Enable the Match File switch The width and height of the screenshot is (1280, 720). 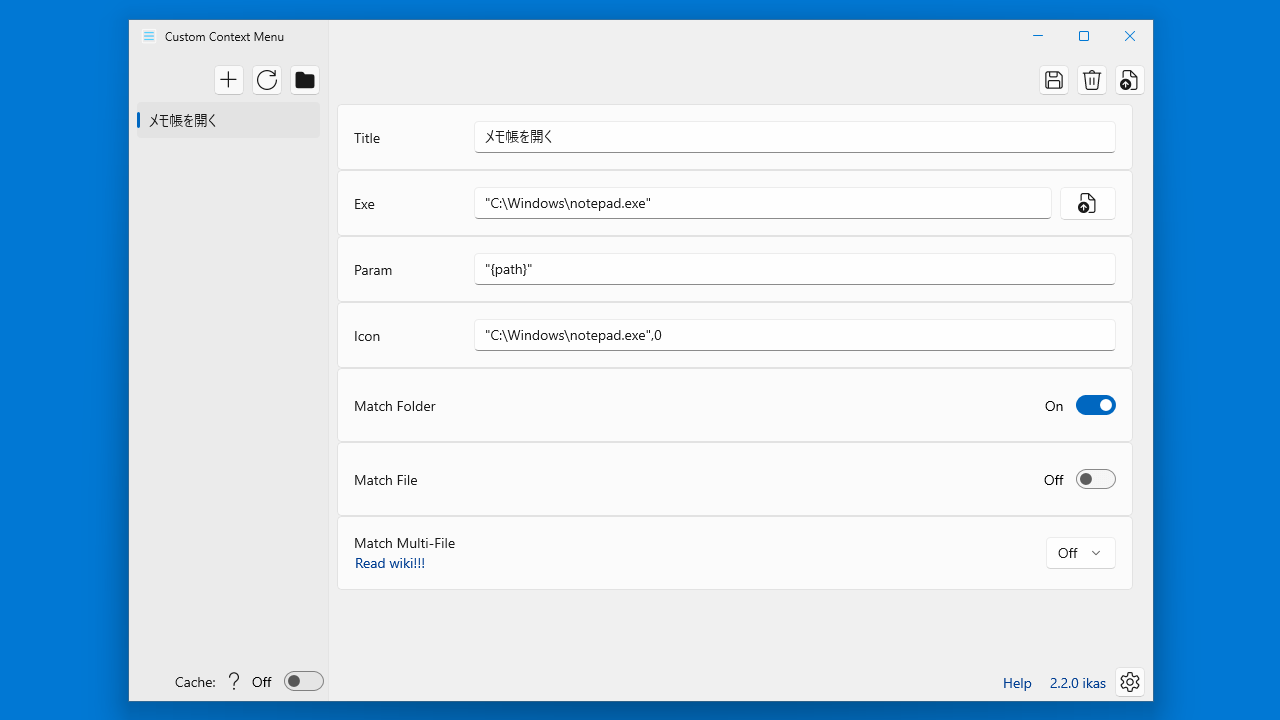(1096, 479)
